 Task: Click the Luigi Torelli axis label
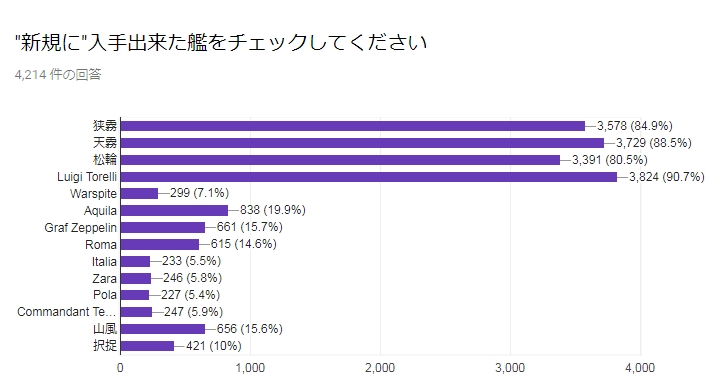(x=87, y=176)
